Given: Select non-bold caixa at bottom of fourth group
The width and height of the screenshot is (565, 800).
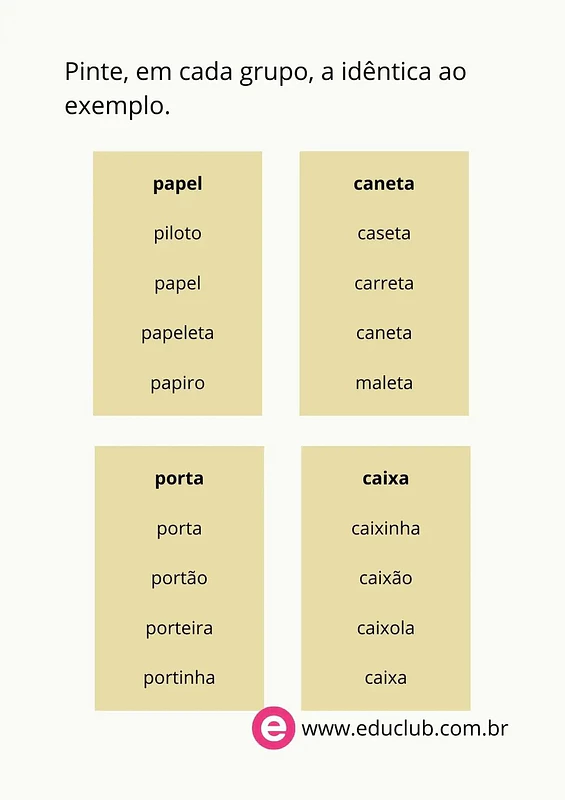Looking at the screenshot, I should [386, 678].
